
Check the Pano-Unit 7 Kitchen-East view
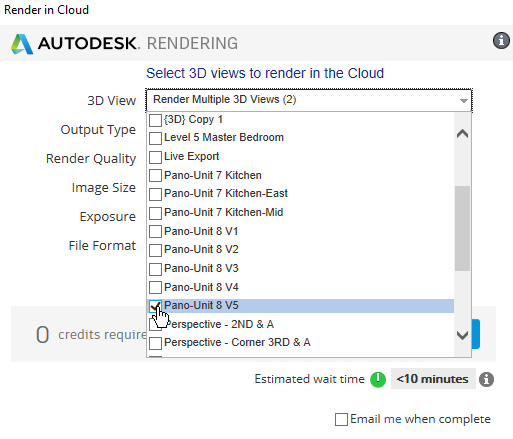tap(155, 194)
